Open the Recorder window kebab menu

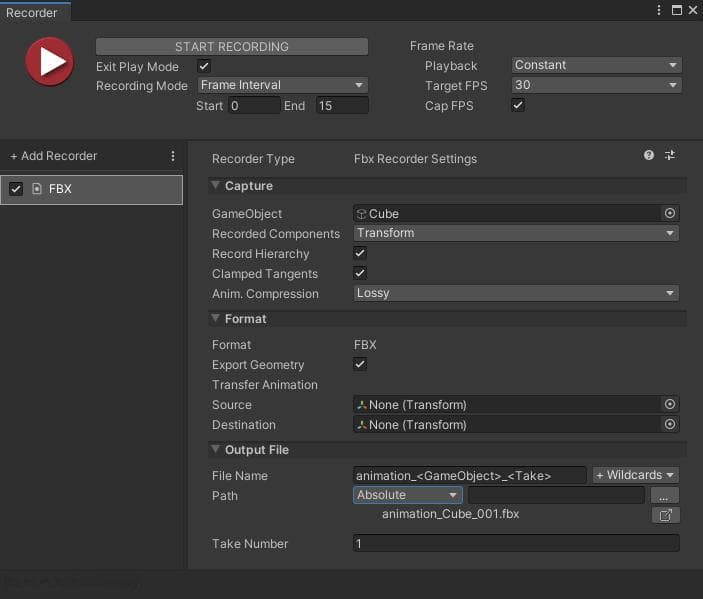[659, 10]
